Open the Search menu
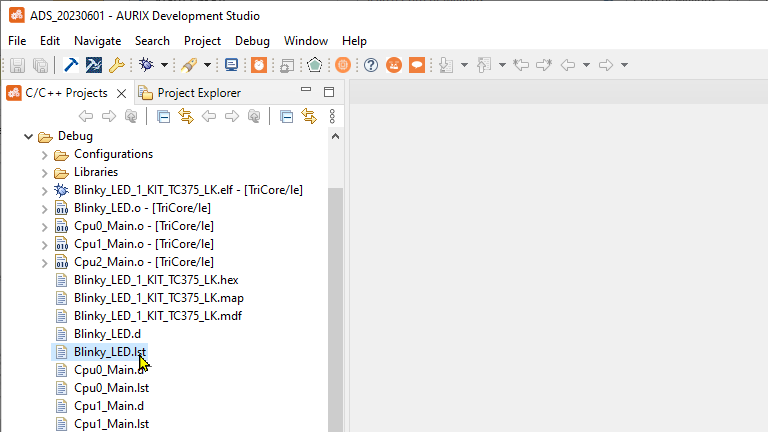 point(152,41)
